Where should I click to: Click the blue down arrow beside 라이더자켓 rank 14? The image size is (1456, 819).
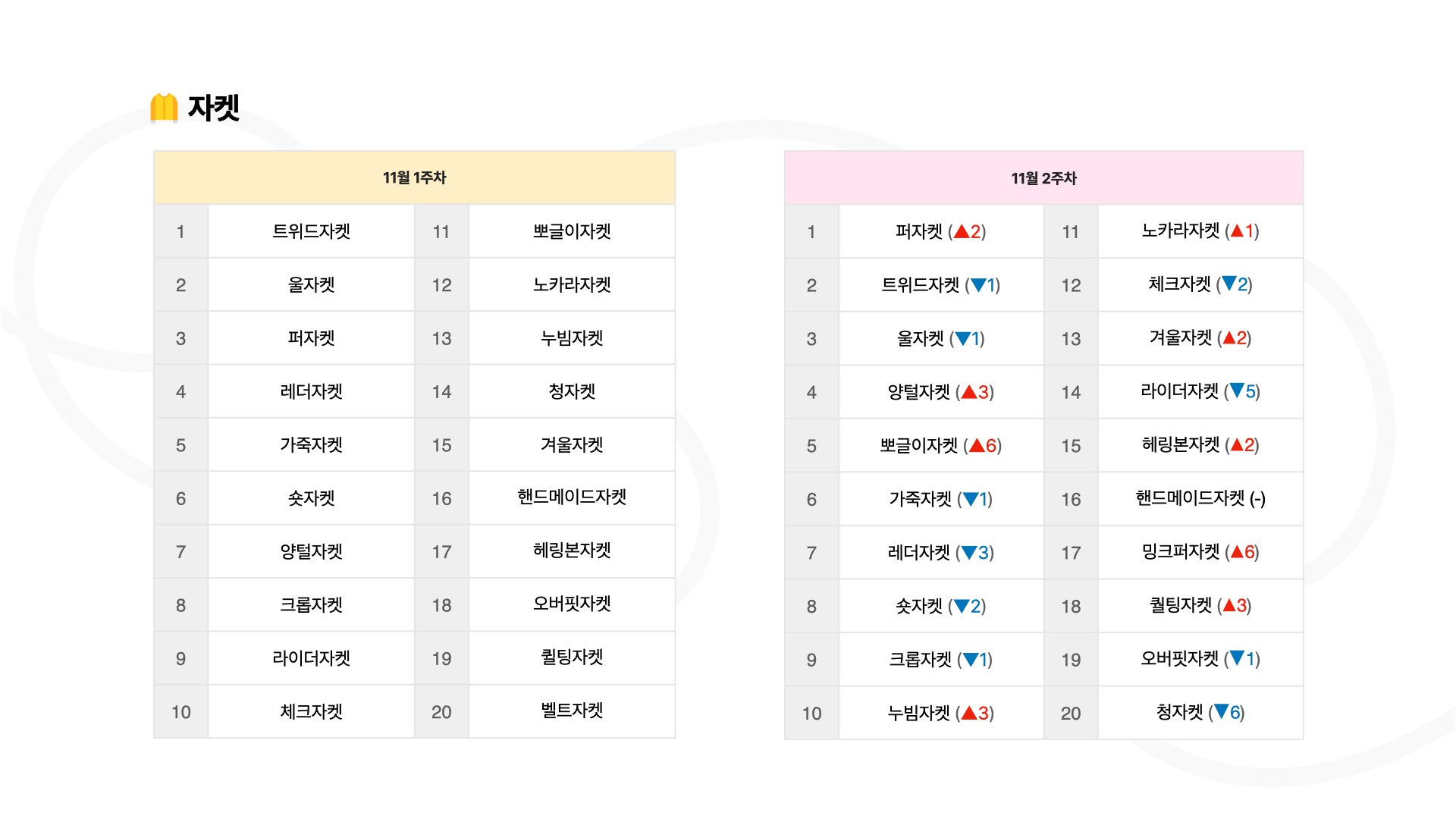coord(1237,391)
